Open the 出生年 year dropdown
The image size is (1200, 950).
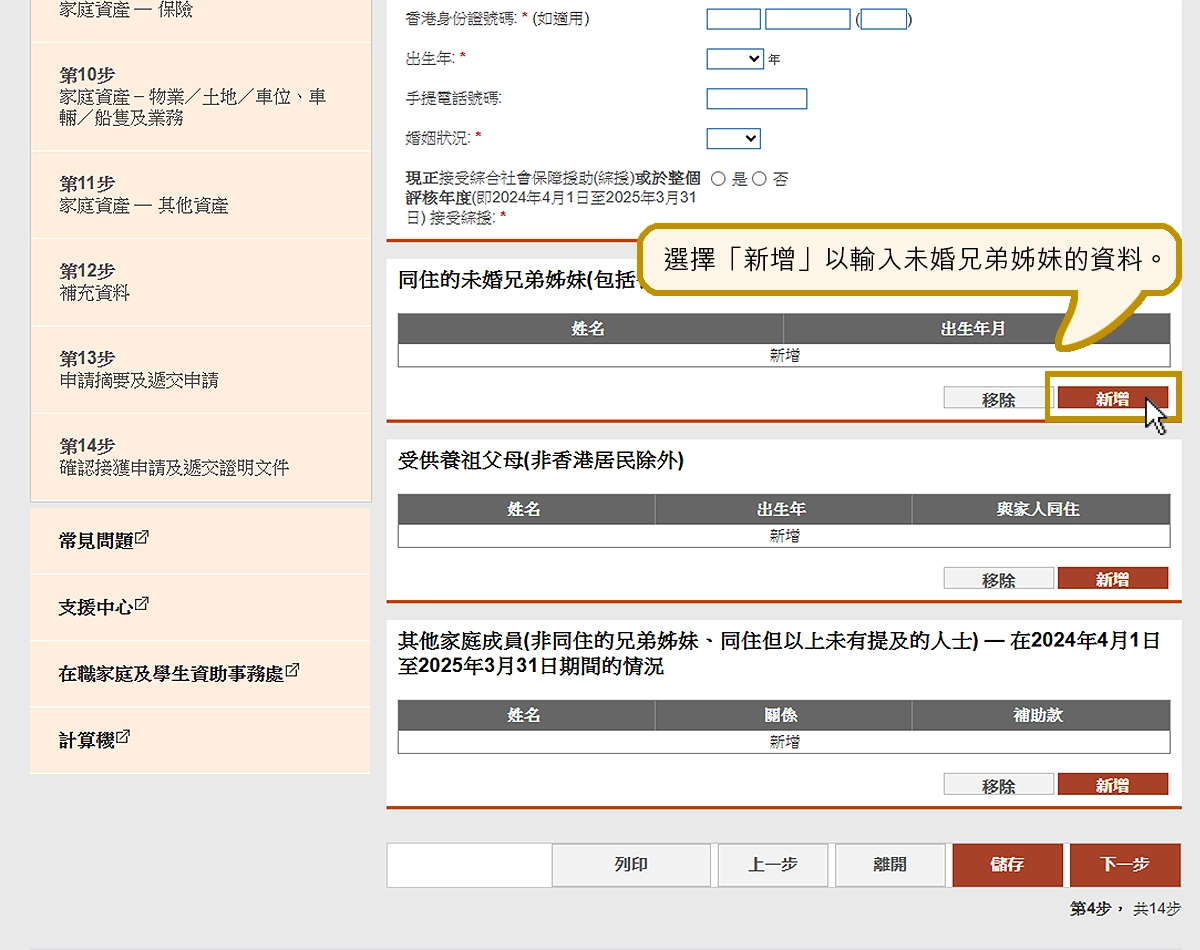735,59
